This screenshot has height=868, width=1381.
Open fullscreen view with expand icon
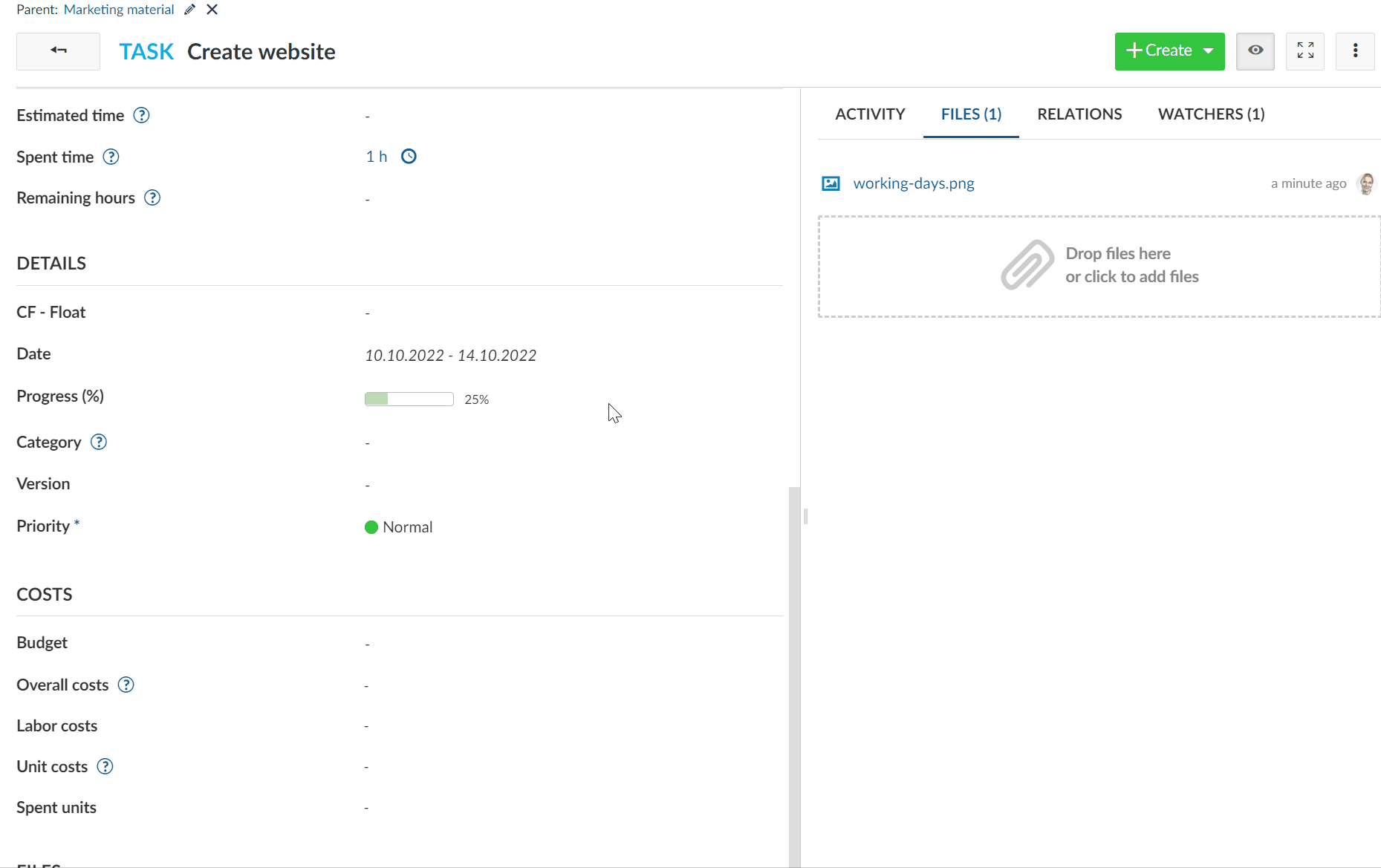tap(1304, 51)
